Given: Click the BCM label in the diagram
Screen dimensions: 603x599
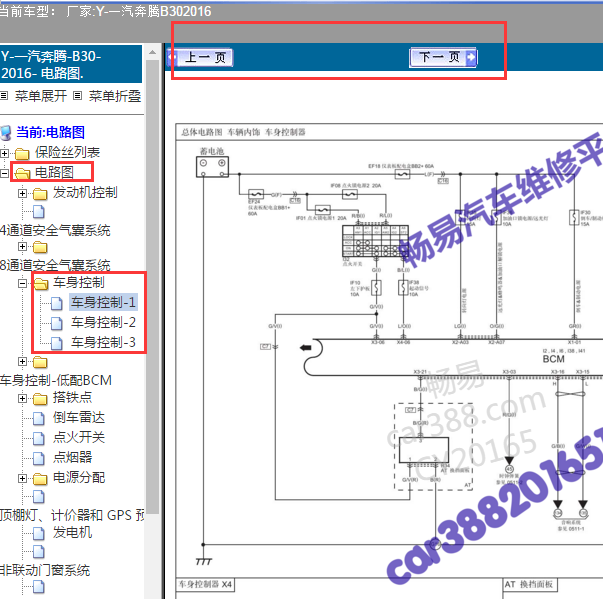Looking at the screenshot, I should coord(553,359).
